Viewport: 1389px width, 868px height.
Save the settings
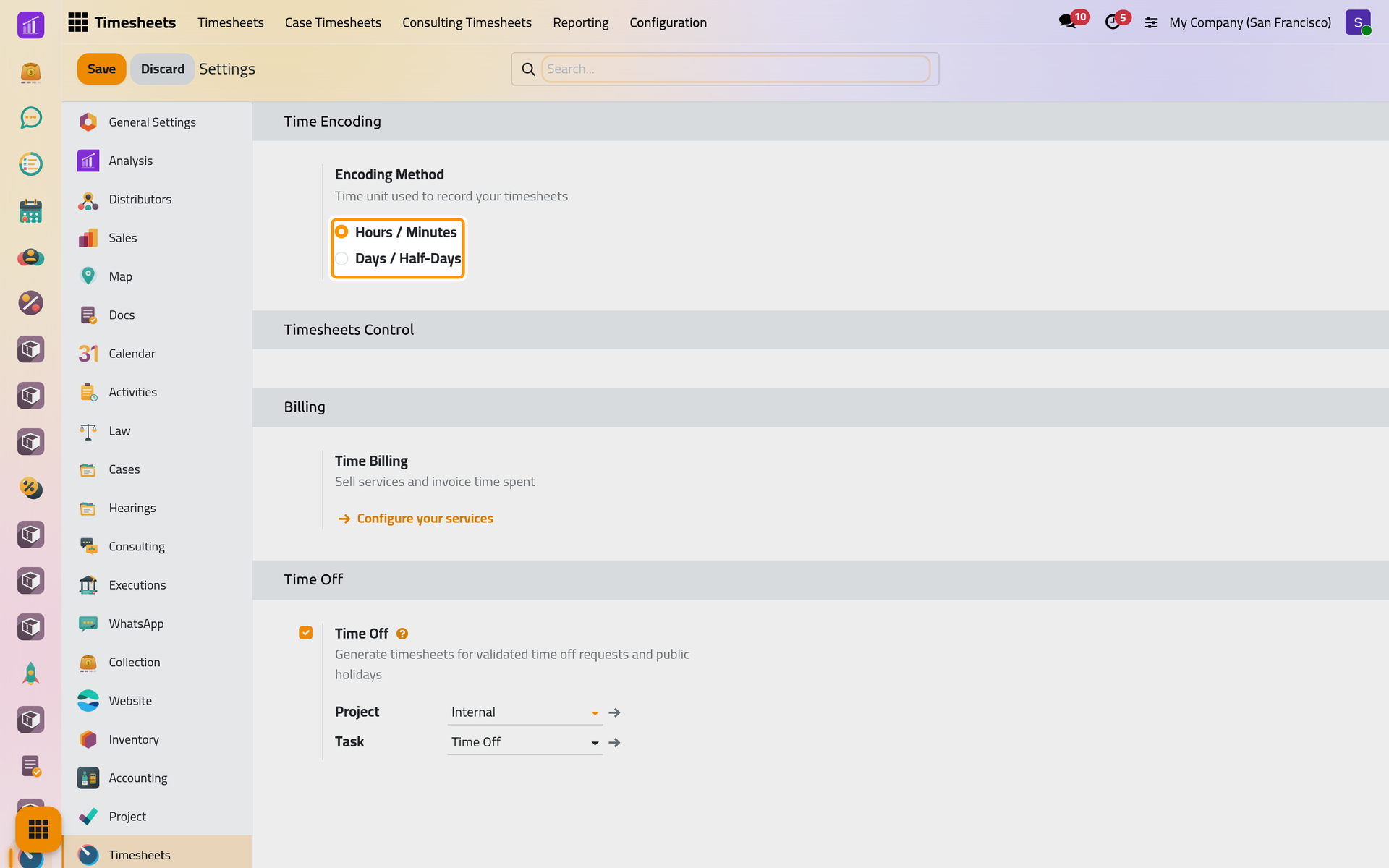[x=101, y=69]
